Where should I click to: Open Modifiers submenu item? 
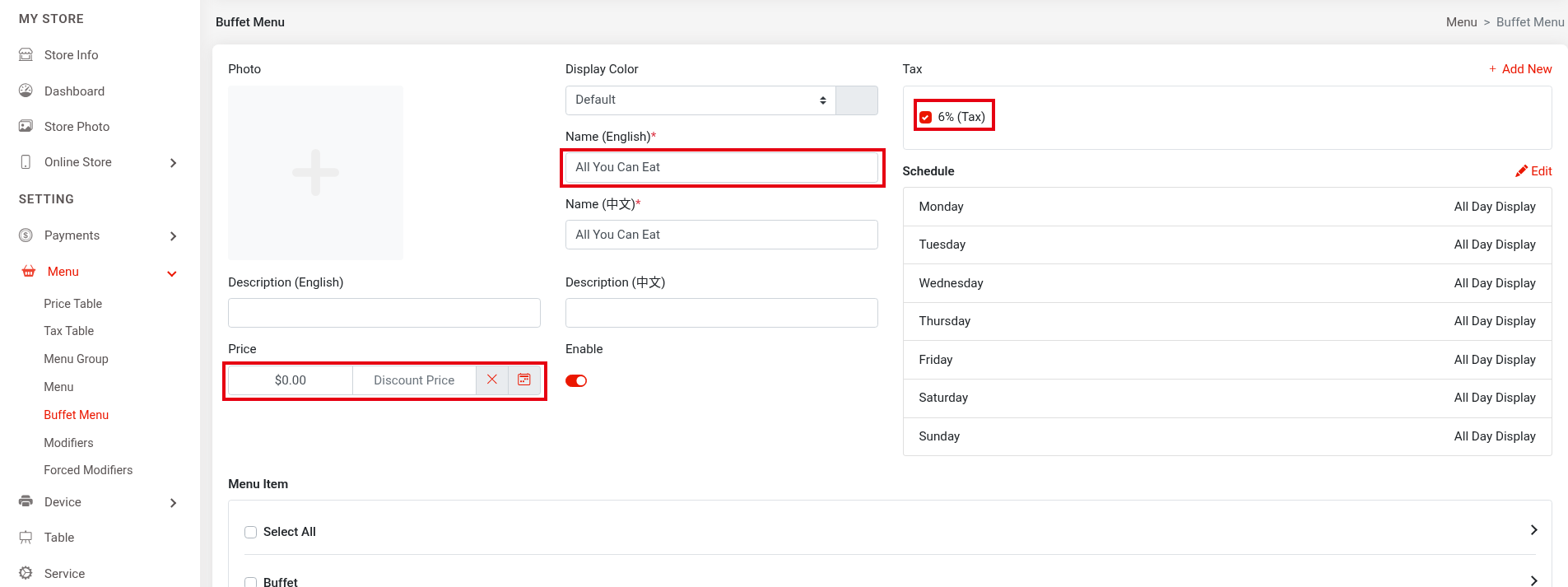pyautogui.click(x=68, y=443)
